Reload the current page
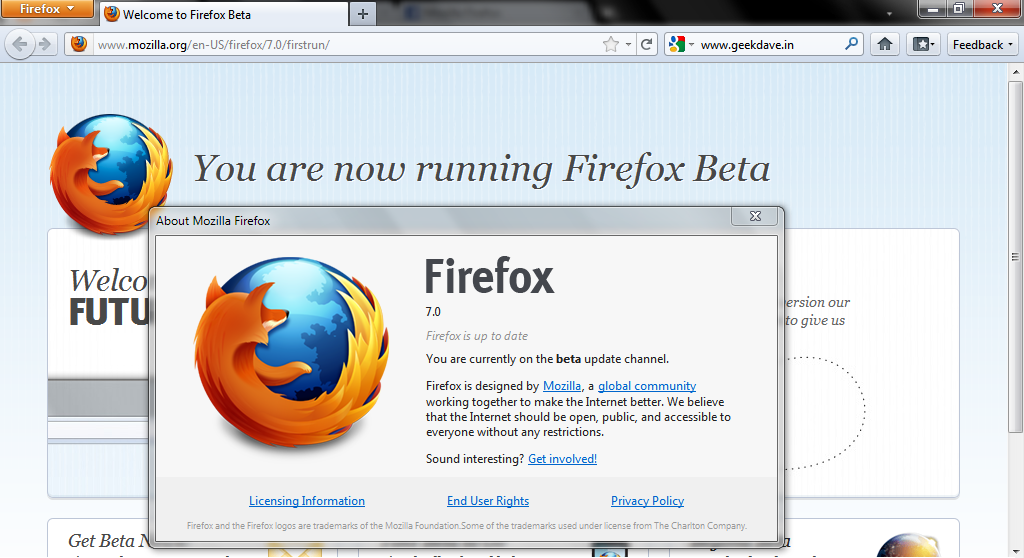The width and height of the screenshot is (1024, 558). (x=647, y=44)
